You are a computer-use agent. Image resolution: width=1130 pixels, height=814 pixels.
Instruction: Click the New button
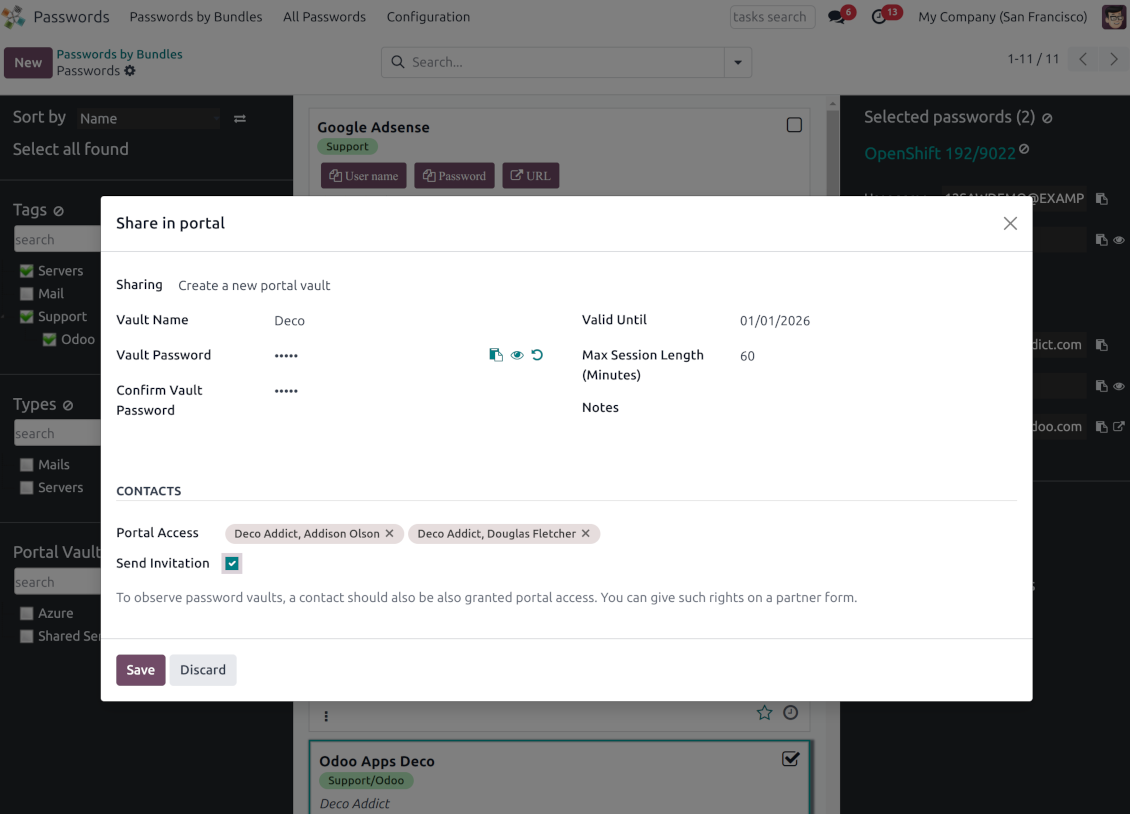tap(28, 63)
